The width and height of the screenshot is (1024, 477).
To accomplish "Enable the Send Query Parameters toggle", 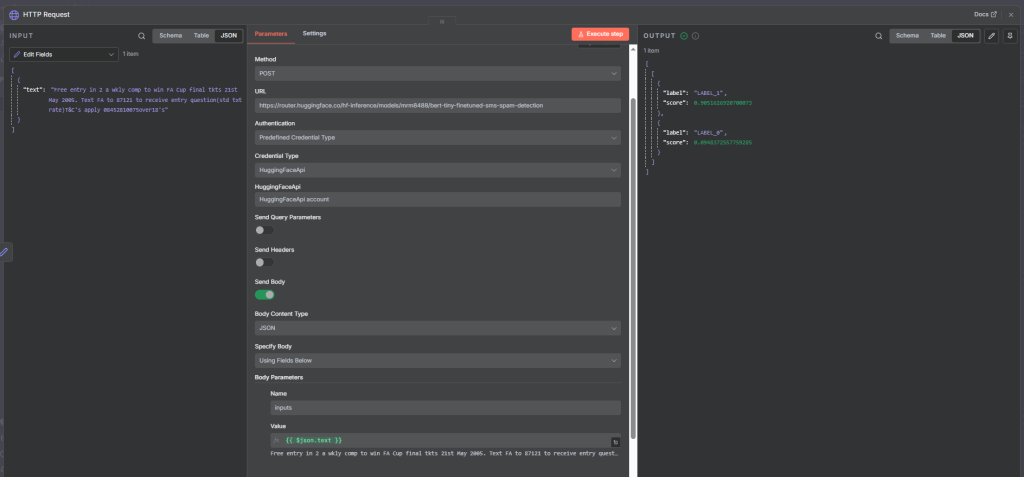I will [264, 230].
